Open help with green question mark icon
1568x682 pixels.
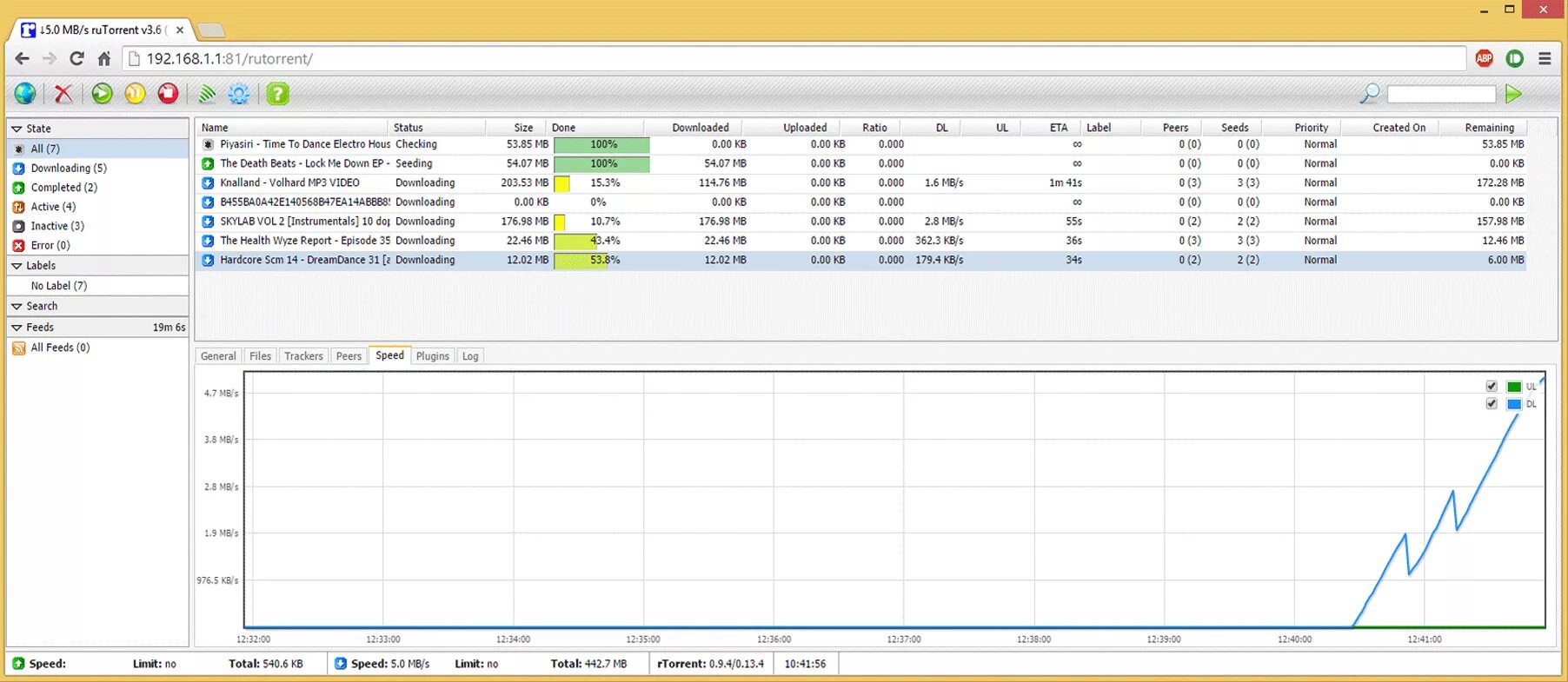(277, 94)
